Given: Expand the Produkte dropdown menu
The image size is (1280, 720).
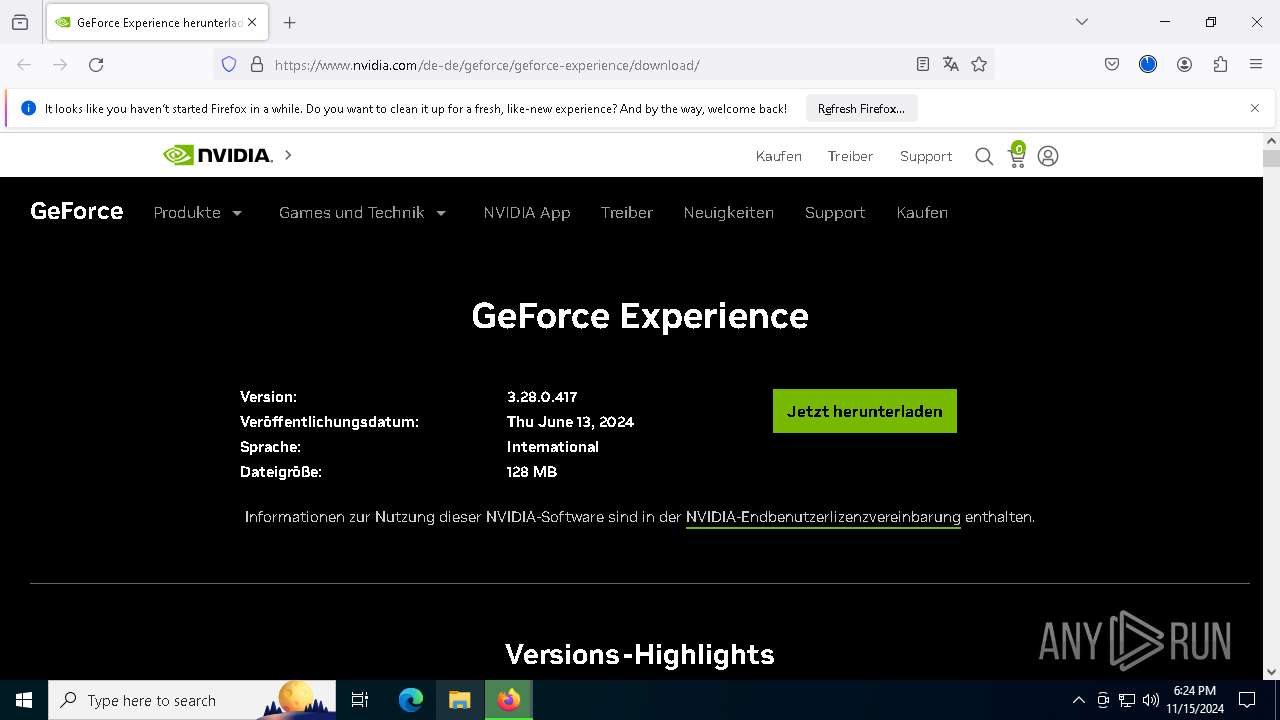Looking at the screenshot, I should 198,212.
